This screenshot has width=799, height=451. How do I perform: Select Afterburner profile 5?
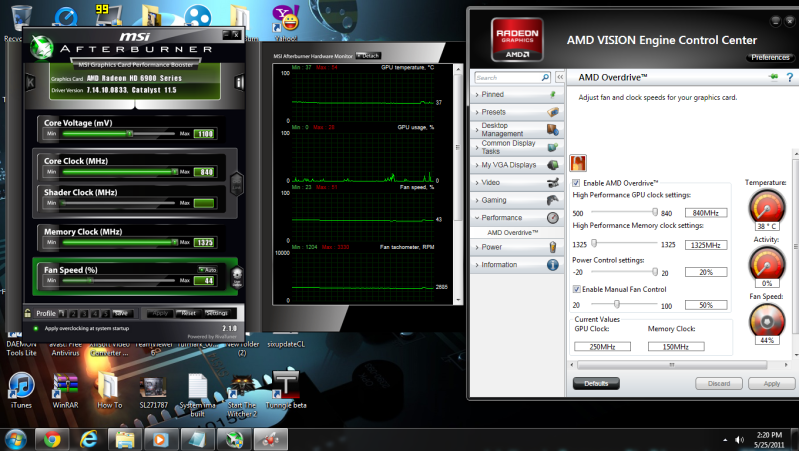click(105, 313)
